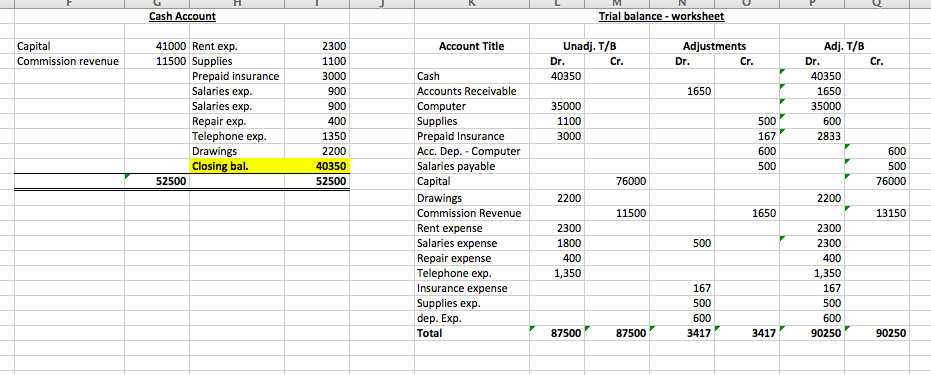
Task: Select the 2200 adjusted debit in the Drawings row
Action: [x=812, y=198]
